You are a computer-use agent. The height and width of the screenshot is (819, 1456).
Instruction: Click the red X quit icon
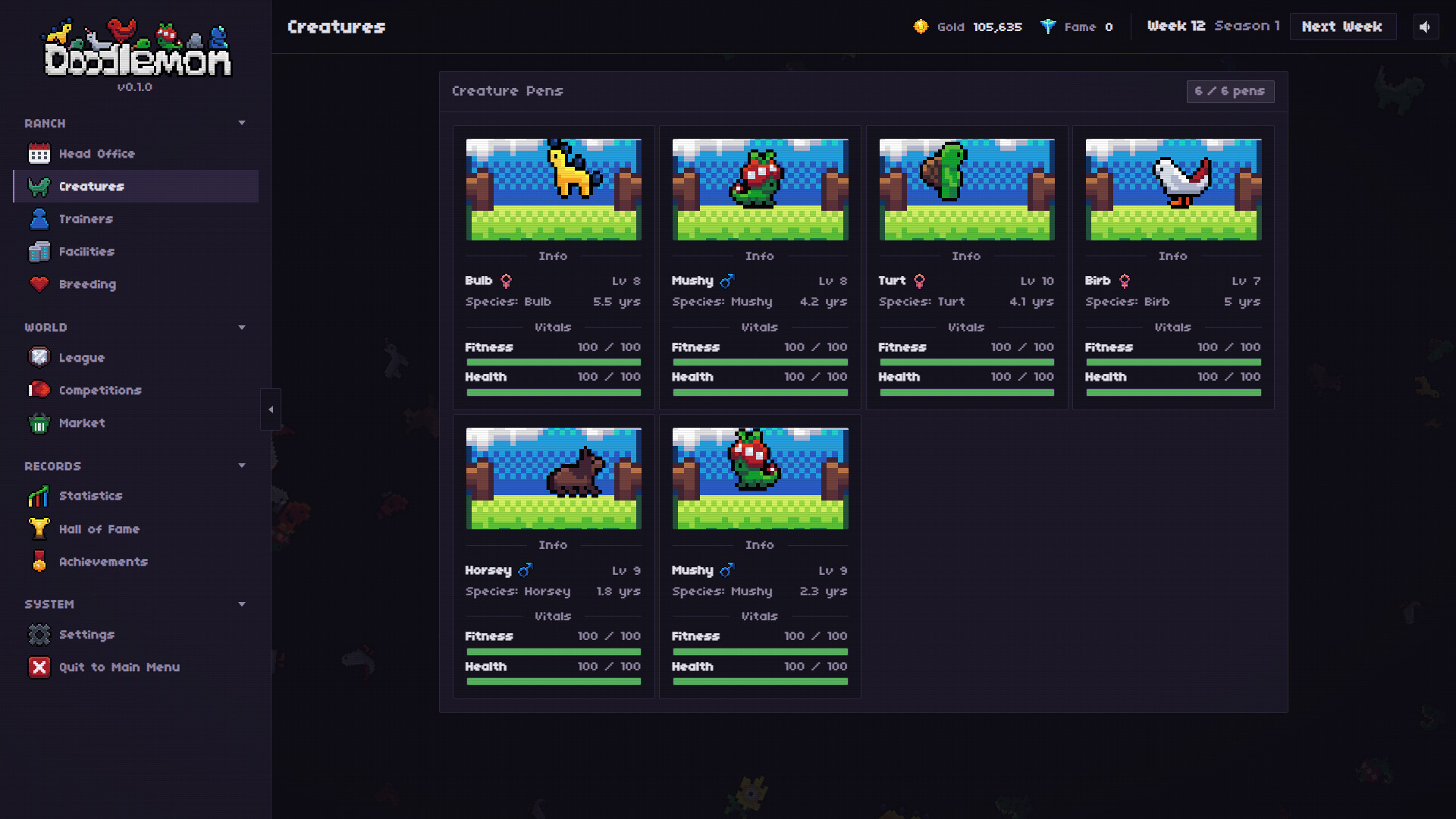pyautogui.click(x=39, y=667)
